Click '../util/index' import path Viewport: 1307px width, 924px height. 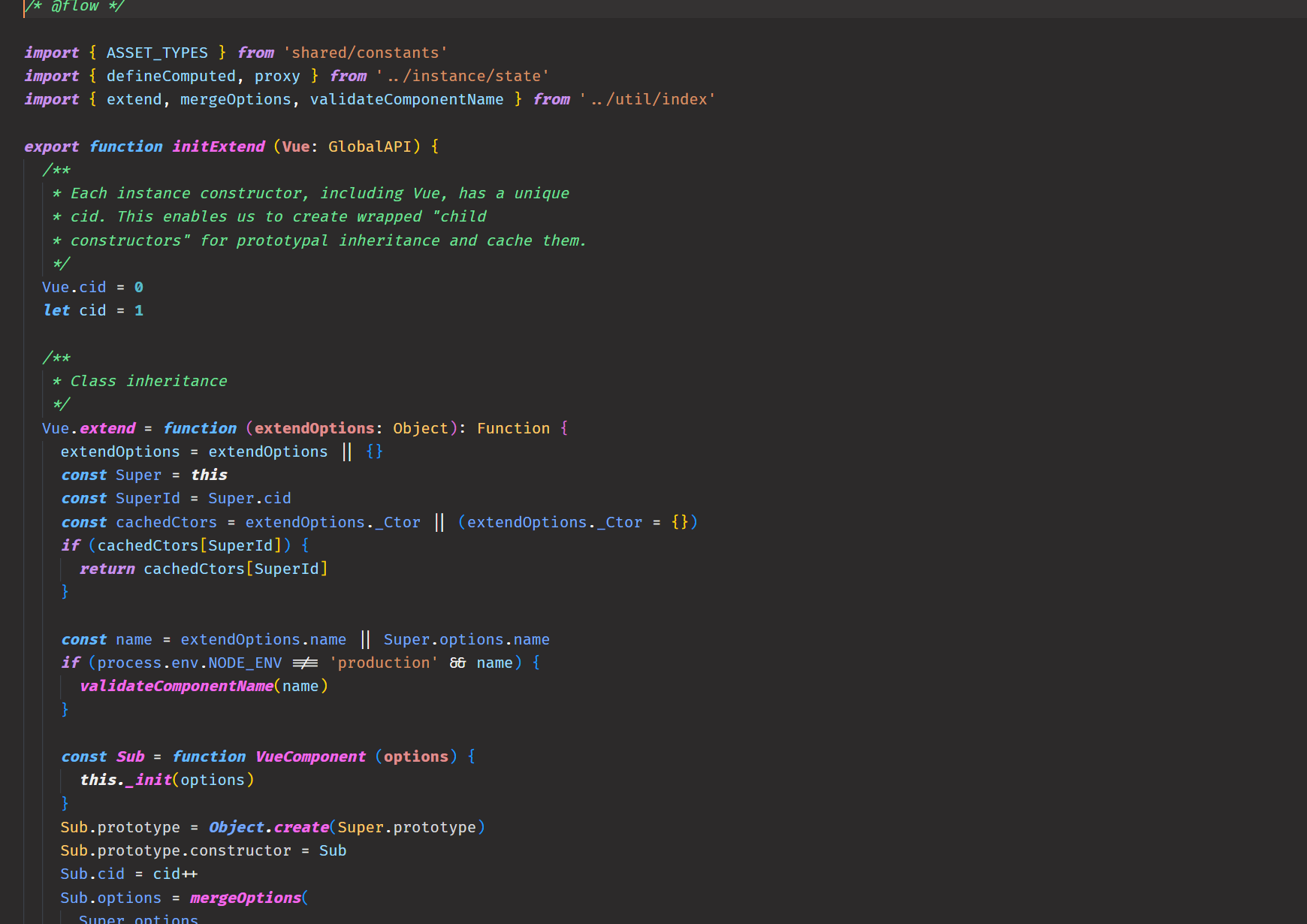tap(647, 99)
